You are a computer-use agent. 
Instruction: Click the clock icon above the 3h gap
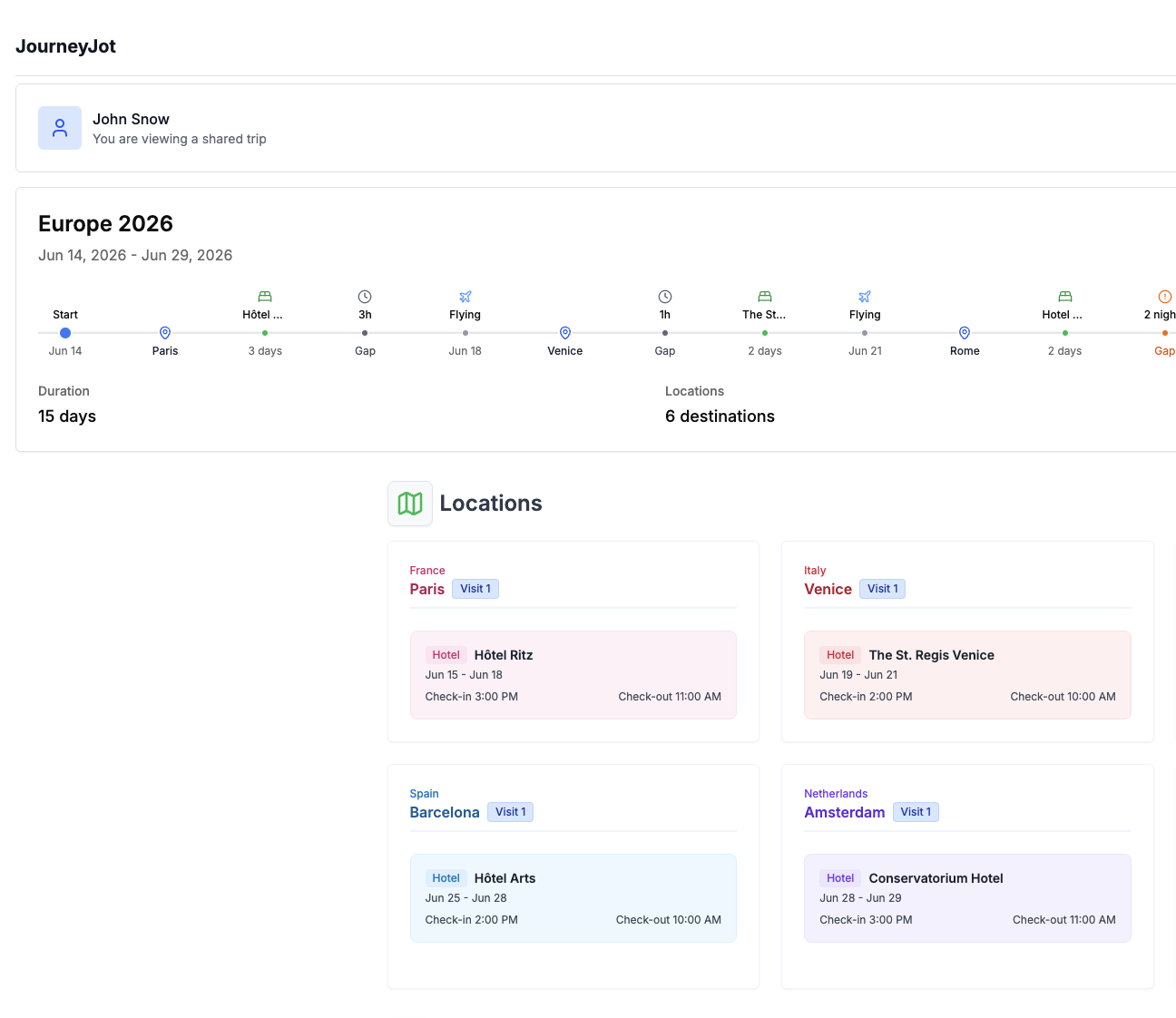[365, 297]
